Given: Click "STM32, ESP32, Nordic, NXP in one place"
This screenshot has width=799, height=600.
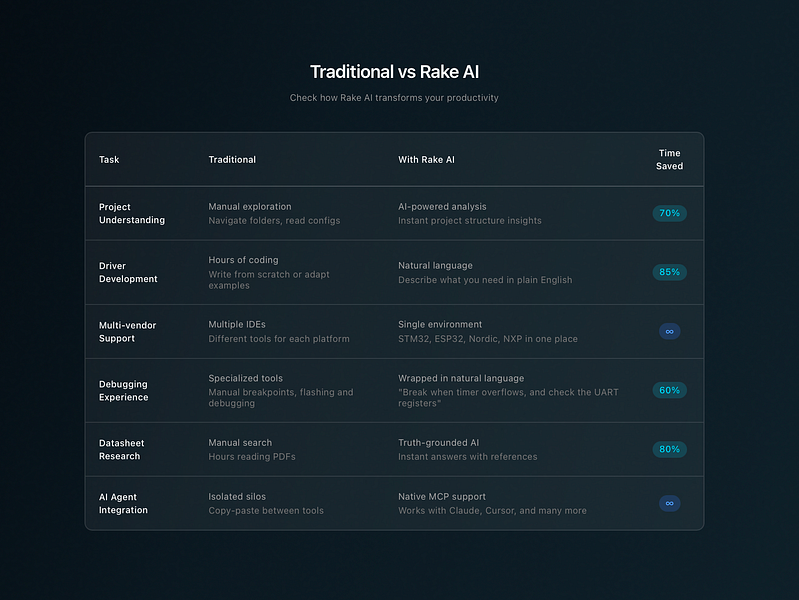Looking at the screenshot, I should click(x=488, y=338).
